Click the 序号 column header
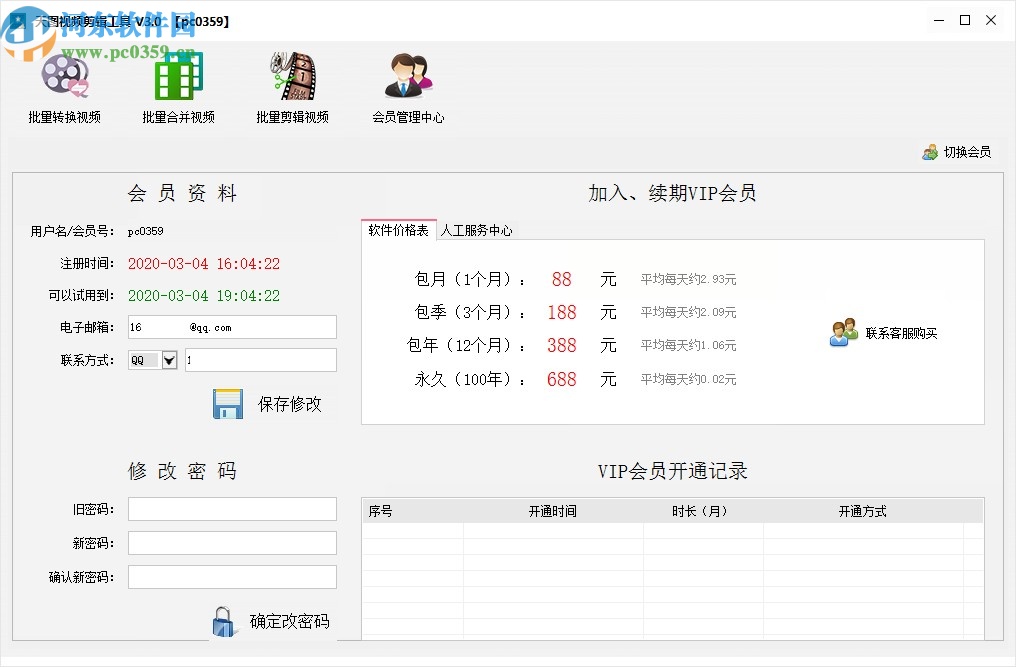 click(413, 511)
